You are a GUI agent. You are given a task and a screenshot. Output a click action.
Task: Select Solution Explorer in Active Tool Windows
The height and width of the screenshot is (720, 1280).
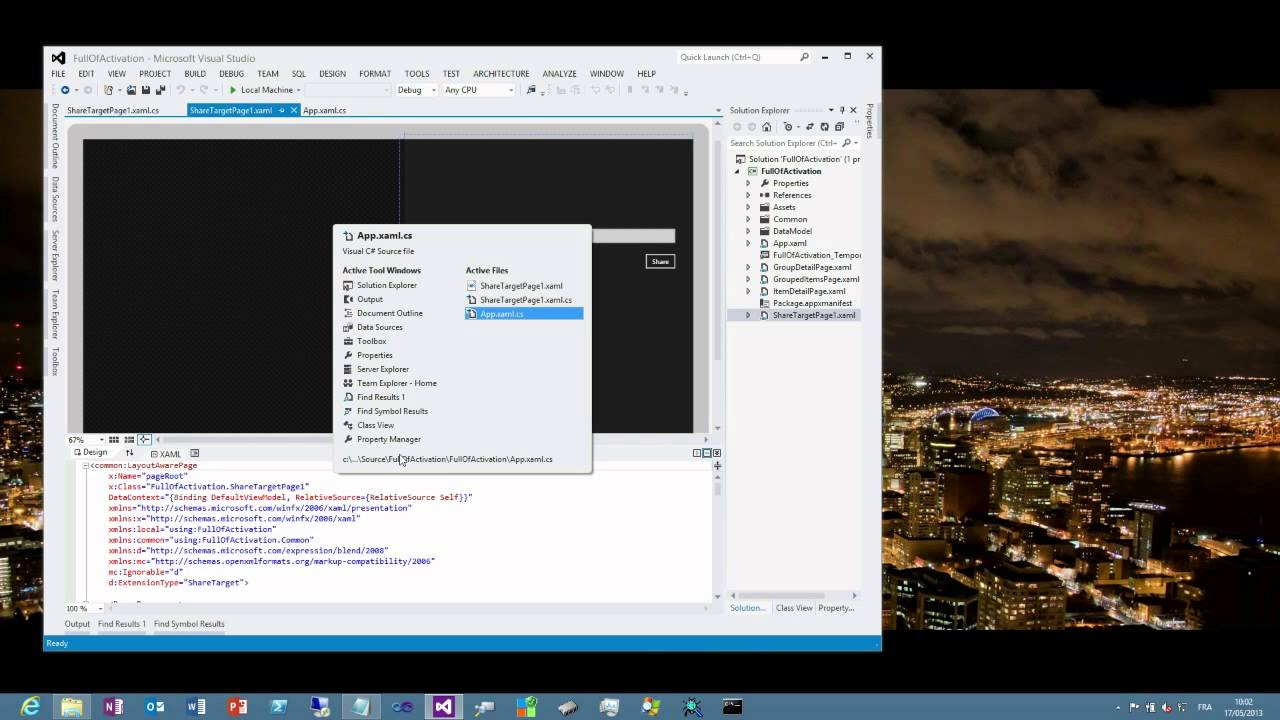pos(387,285)
